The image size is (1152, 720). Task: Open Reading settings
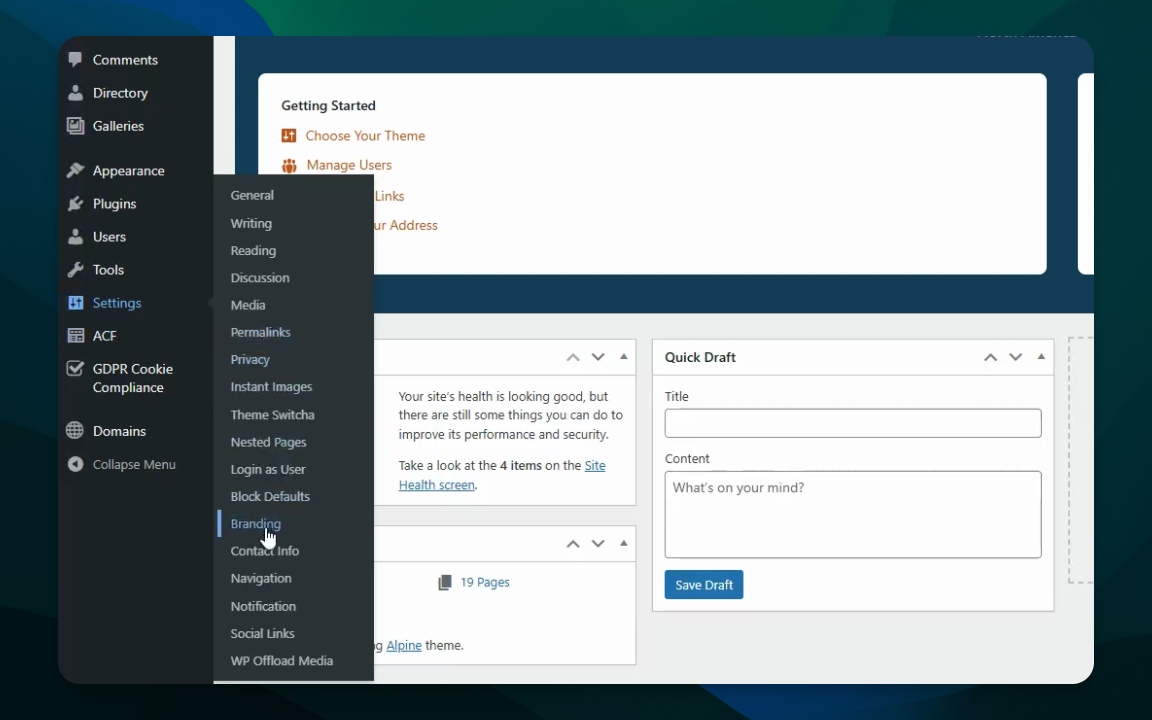pos(253,251)
